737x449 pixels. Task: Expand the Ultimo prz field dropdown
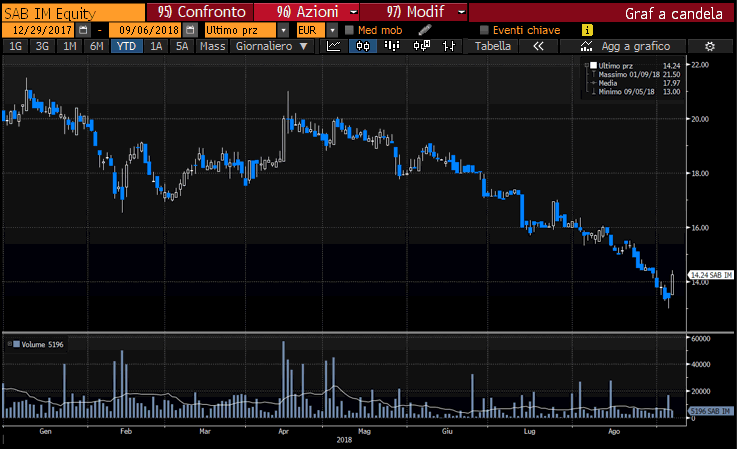(x=283, y=30)
